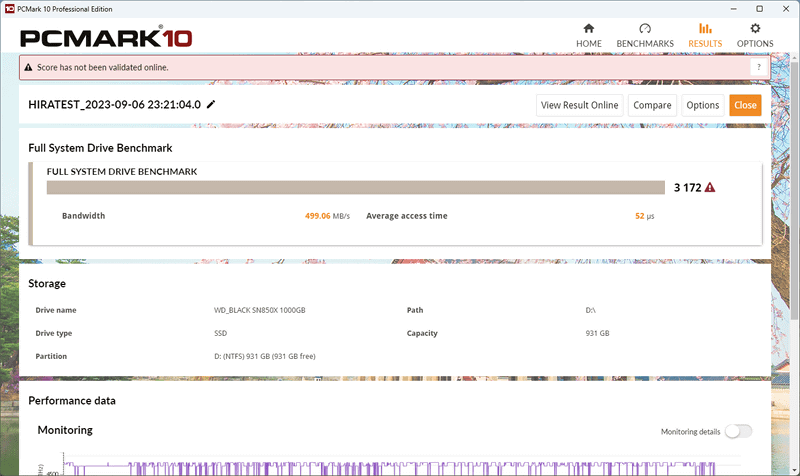This screenshot has height=476, width=800.
Task: Click the bar chart icon above Results
Action: [705, 28]
